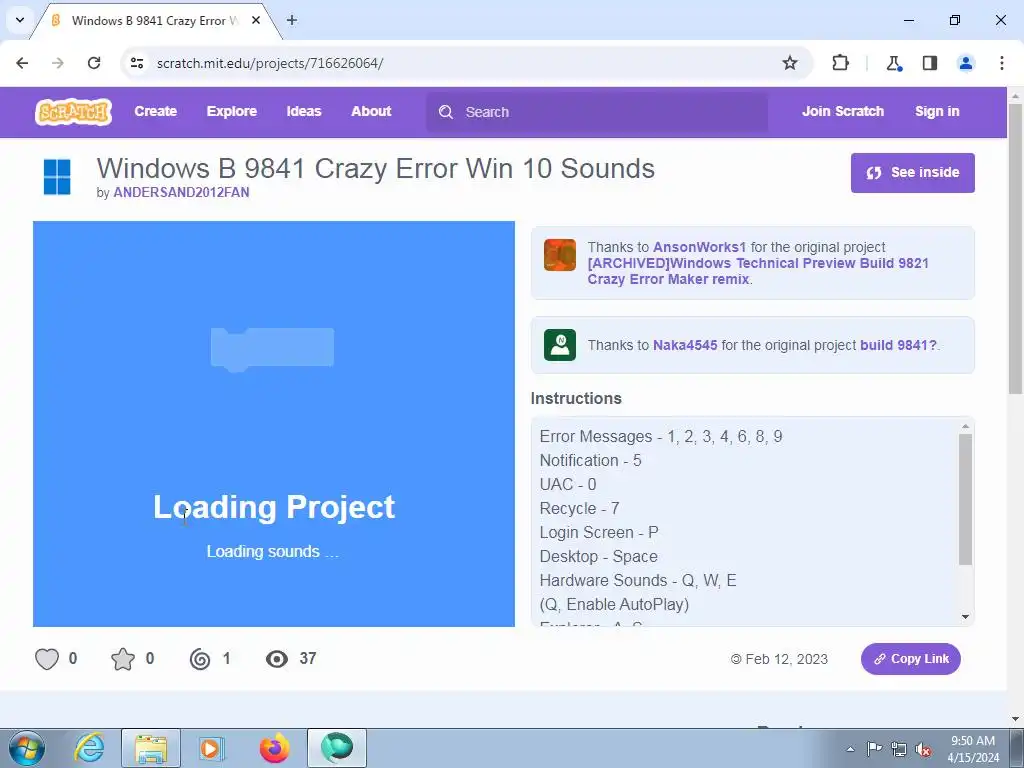This screenshot has width=1024, height=768.
Task: Click instructions scrollbar up arrow
Action: tap(965, 426)
